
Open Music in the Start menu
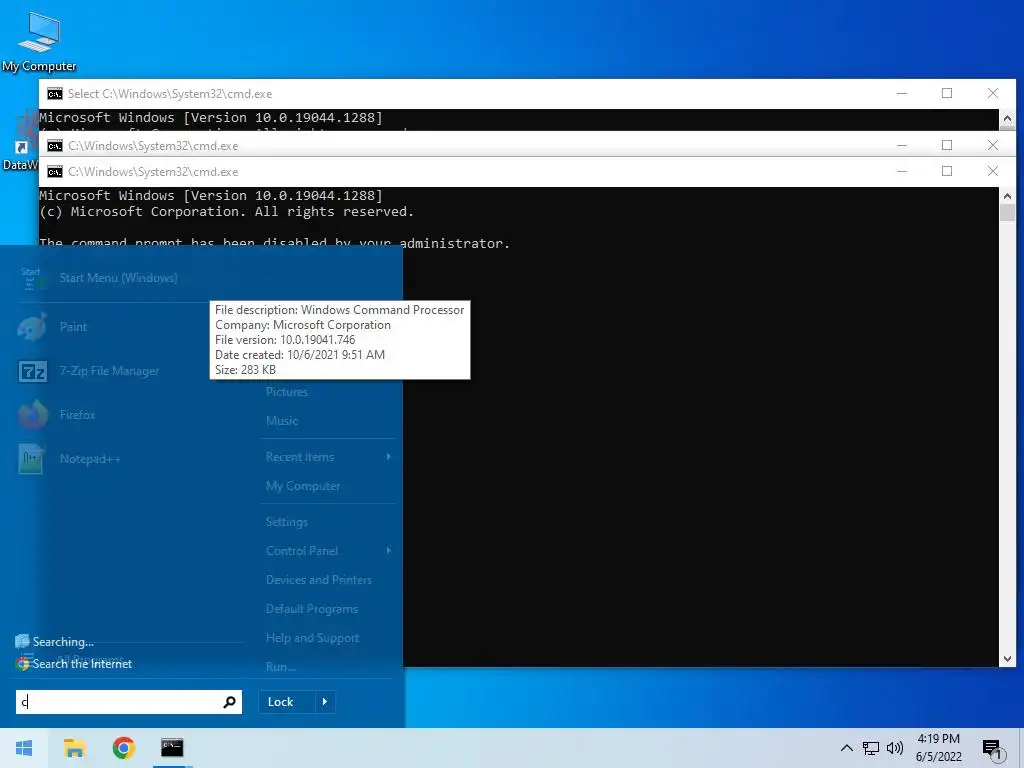pyautogui.click(x=282, y=421)
